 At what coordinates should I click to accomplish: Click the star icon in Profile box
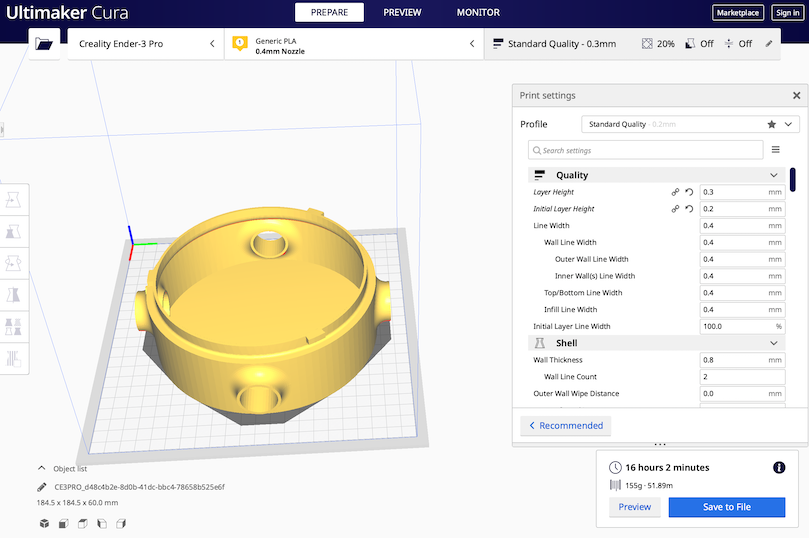tap(771, 124)
